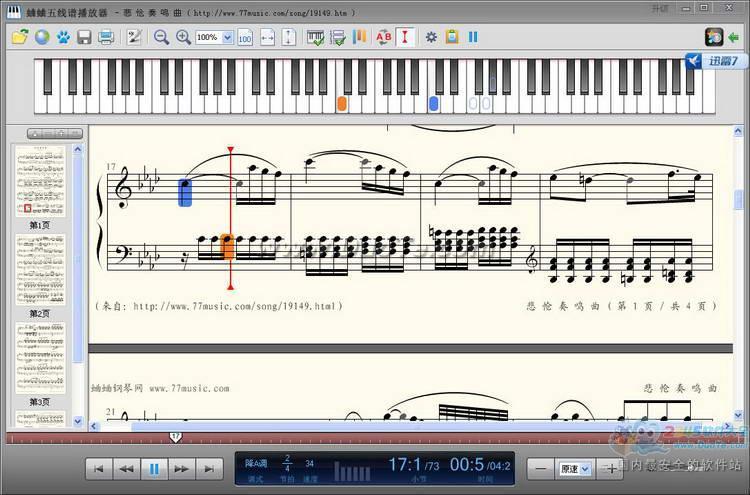Screen dimensions: 750x495
Task: Pause playback from the toolbar
Action: (473, 37)
